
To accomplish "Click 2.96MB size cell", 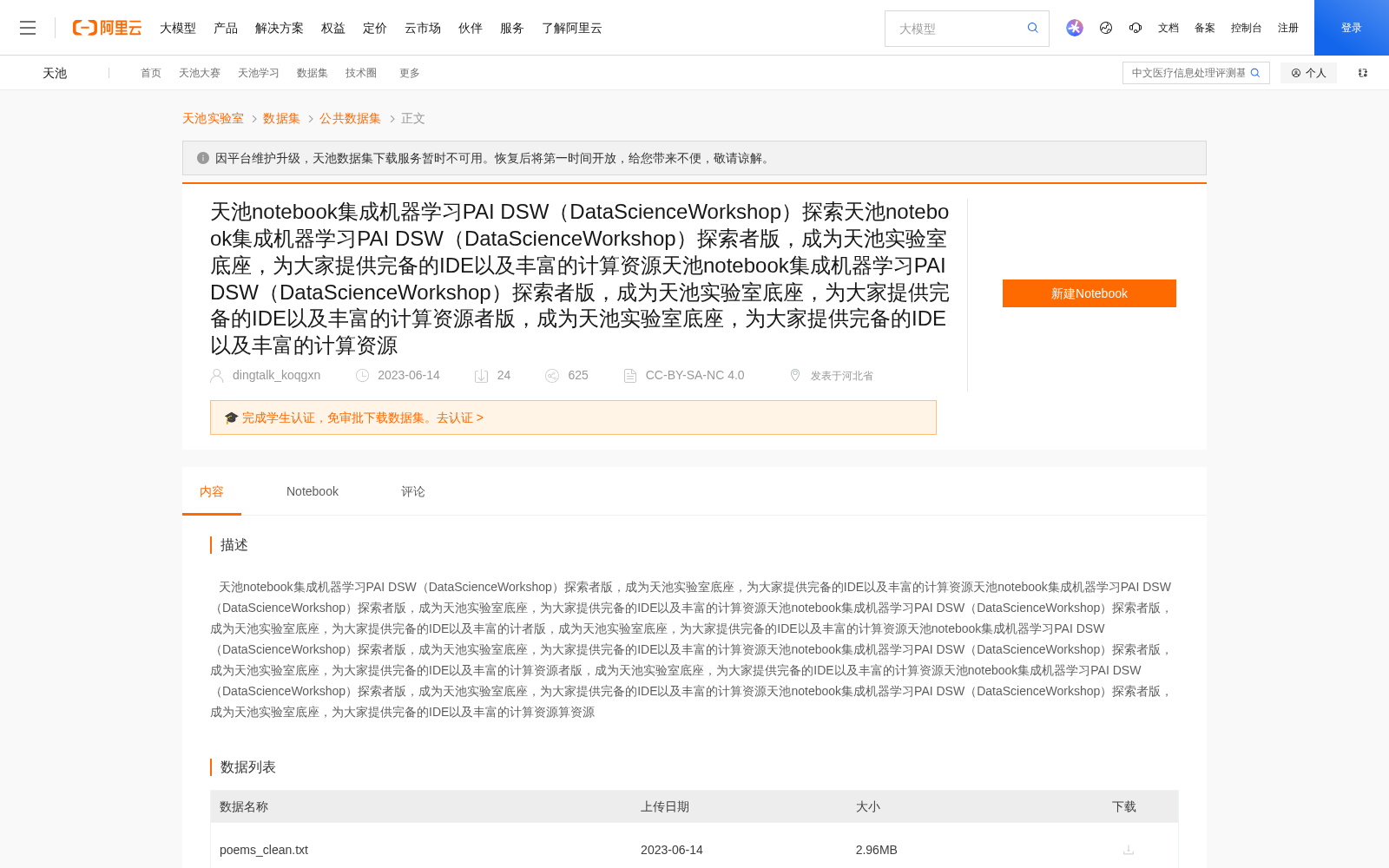I will click(877, 850).
